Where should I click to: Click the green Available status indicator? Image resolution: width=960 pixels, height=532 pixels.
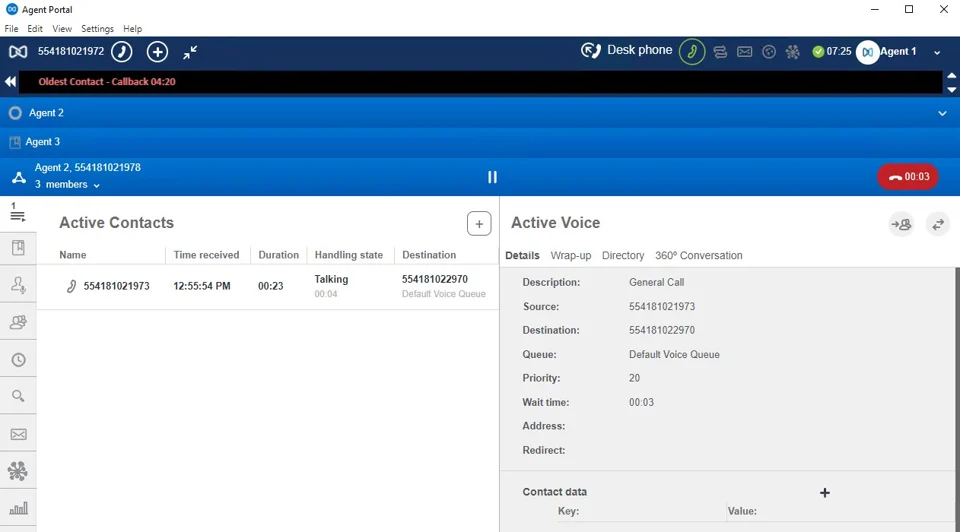(x=818, y=52)
